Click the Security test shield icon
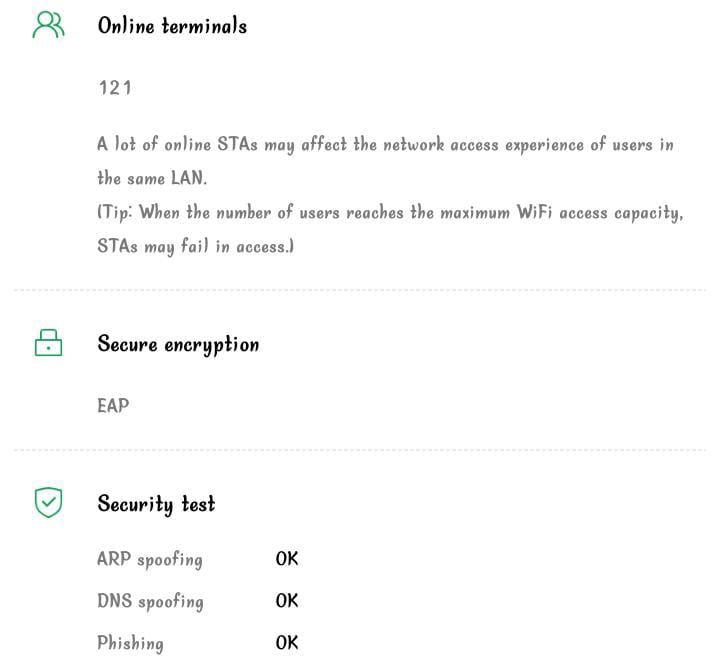720x660 pixels. pos(48,502)
